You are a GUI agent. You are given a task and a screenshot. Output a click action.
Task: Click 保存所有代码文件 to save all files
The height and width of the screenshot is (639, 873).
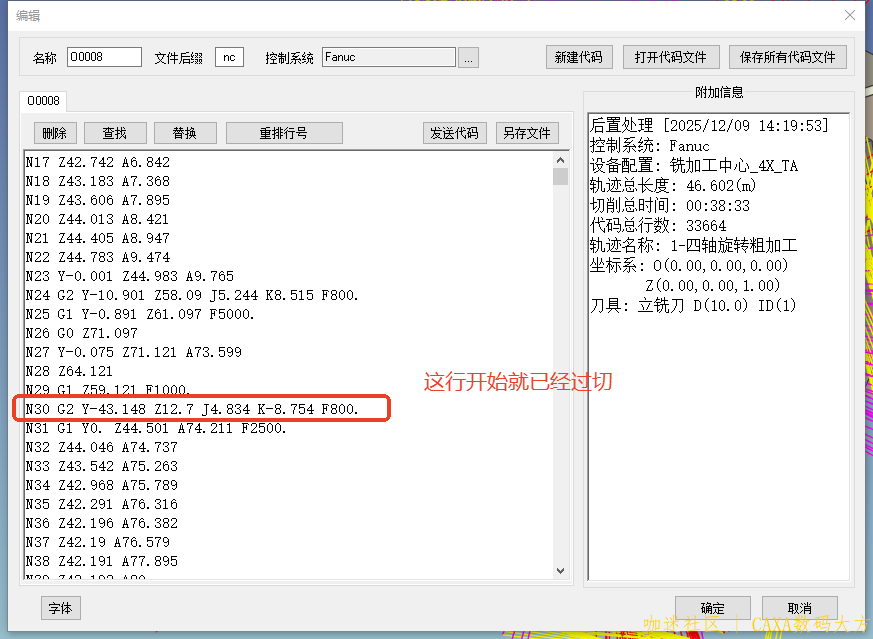[x=787, y=56]
